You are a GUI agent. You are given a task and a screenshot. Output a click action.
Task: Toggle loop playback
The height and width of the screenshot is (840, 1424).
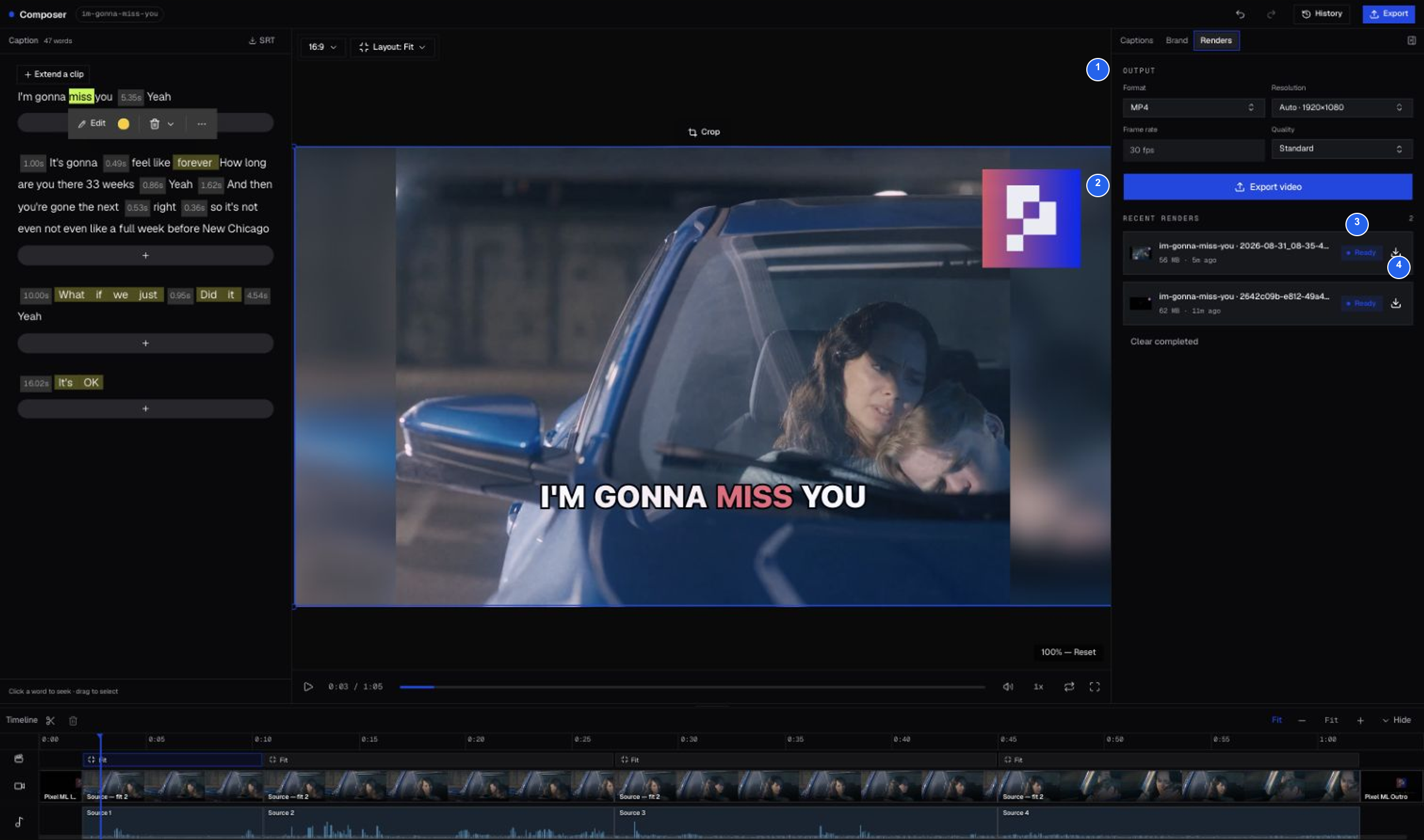click(x=1068, y=687)
